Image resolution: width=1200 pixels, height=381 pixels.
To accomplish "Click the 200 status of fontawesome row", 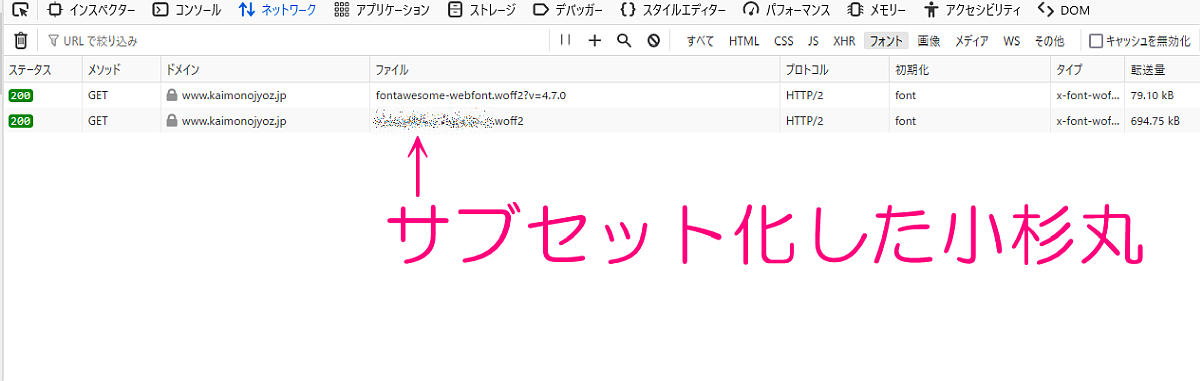I will pos(22,96).
